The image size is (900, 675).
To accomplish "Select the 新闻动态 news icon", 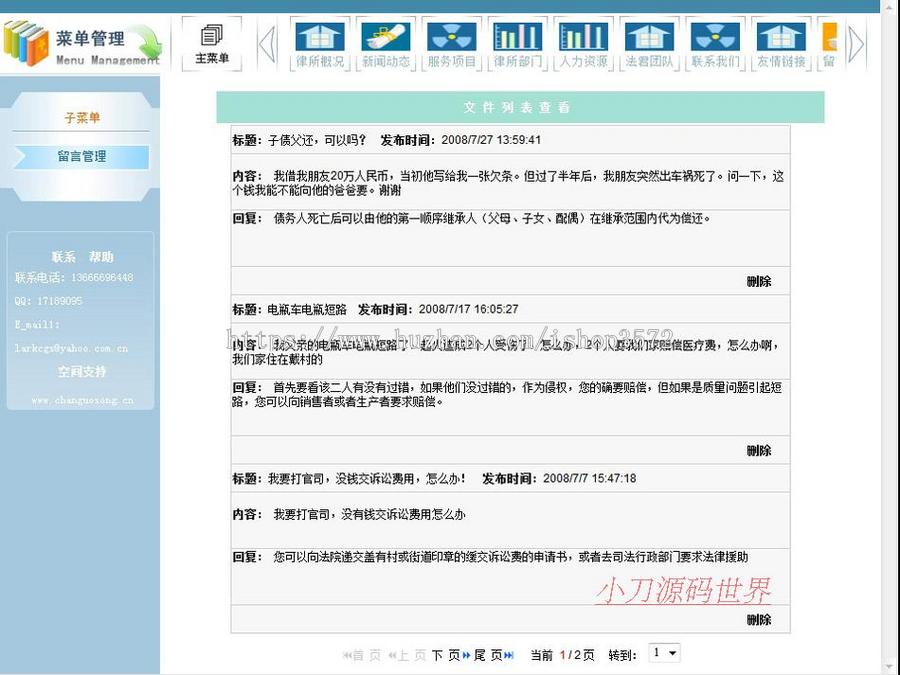I will click(x=386, y=42).
